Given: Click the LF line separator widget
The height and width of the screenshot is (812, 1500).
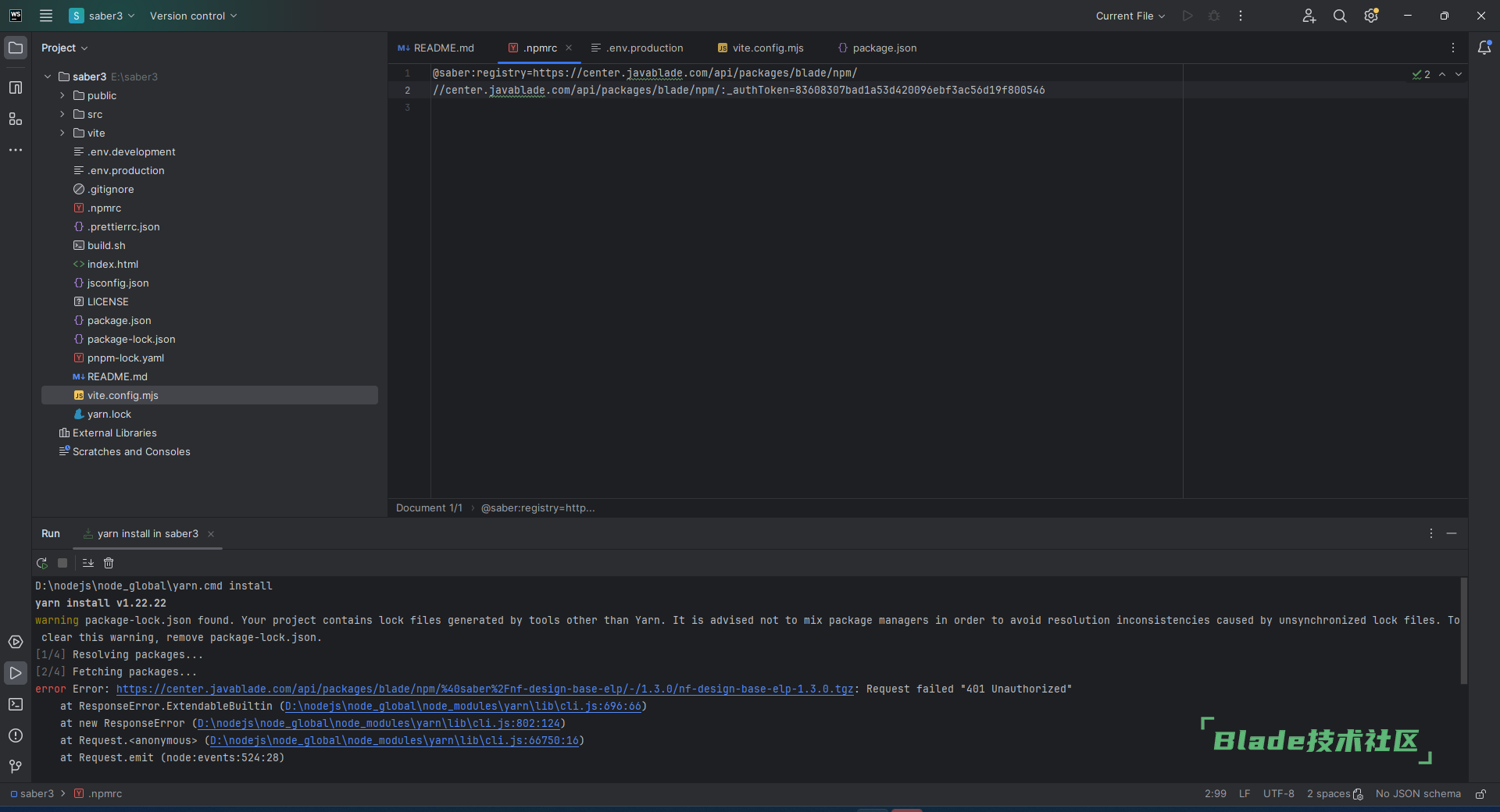Looking at the screenshot, I should [1245, 793].
